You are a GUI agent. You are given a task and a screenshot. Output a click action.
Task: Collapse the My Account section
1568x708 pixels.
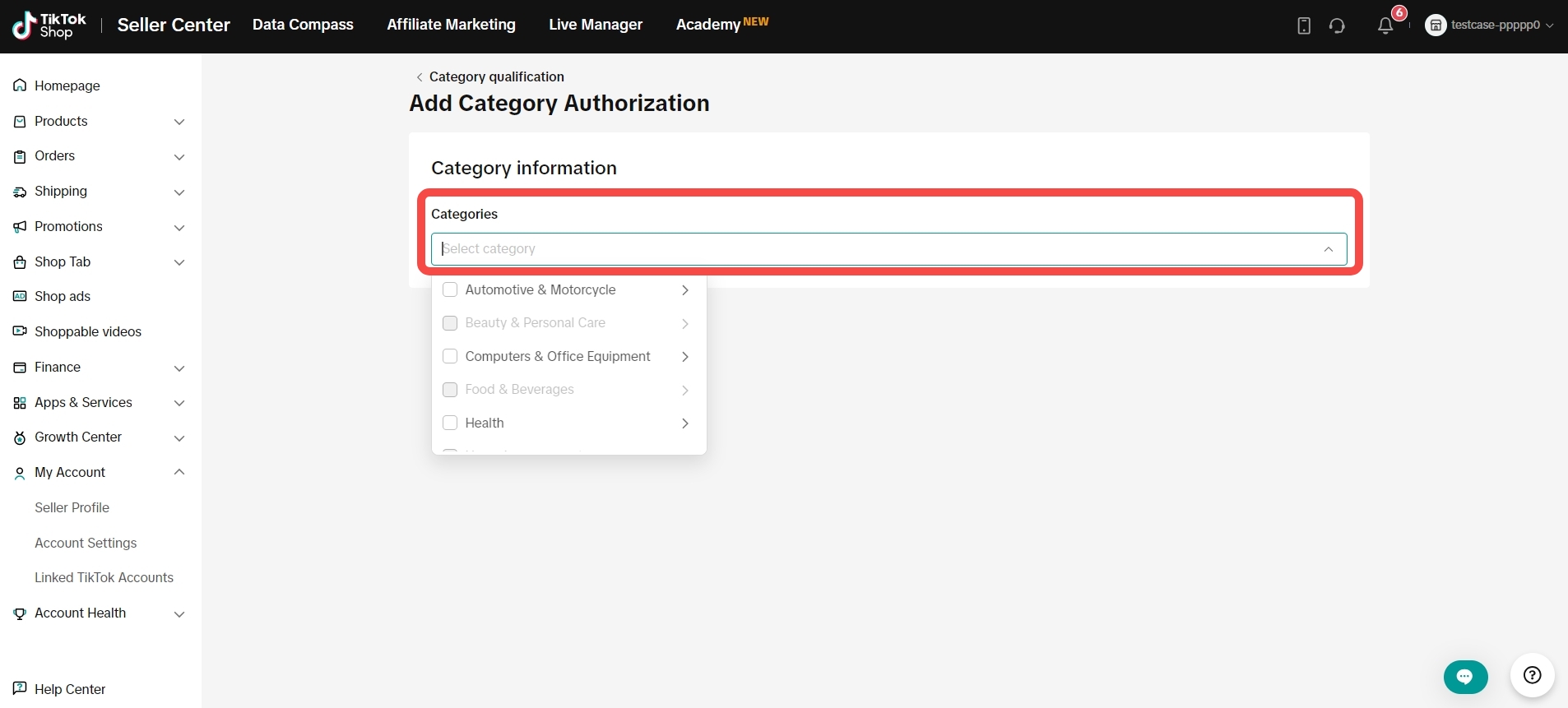(179, 472)
